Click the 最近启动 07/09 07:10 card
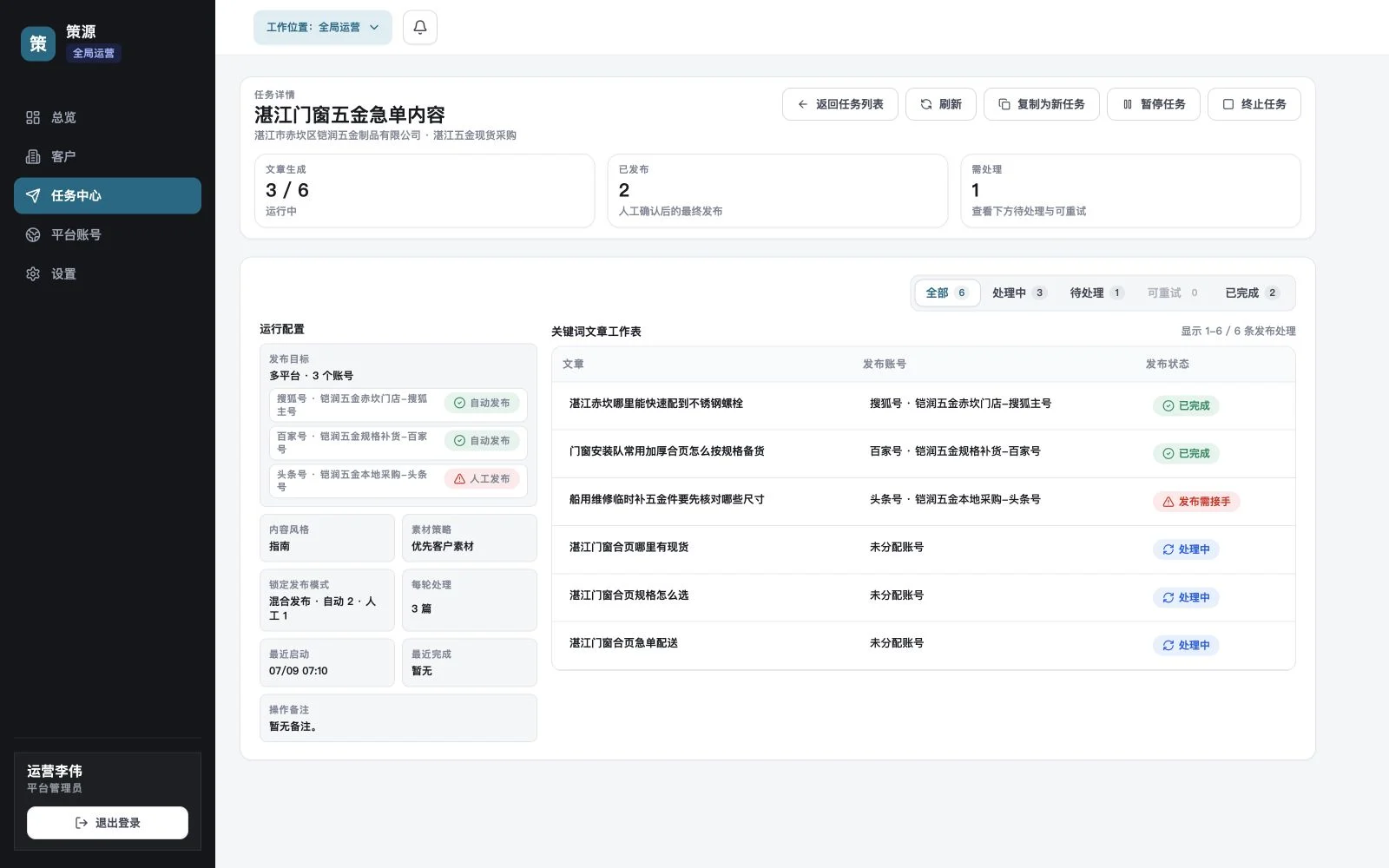The image size is (1389, 868). 327,663
